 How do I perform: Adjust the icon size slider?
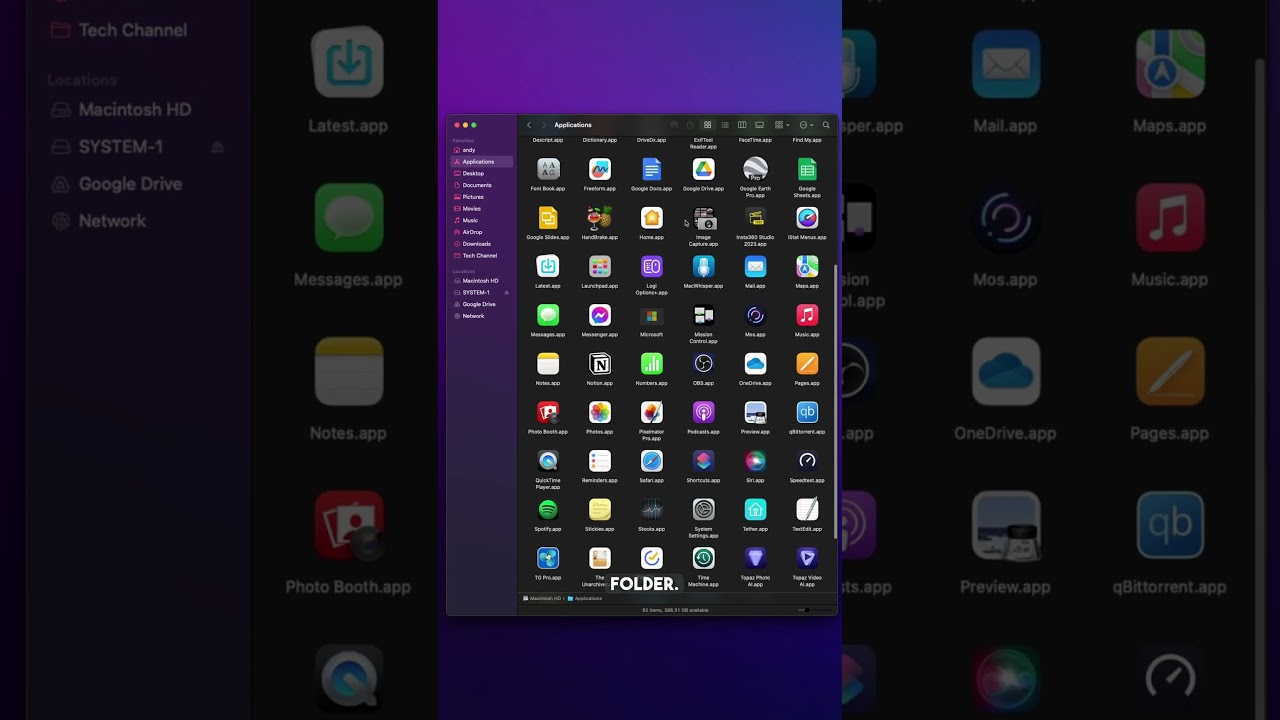tap(814, 609)
